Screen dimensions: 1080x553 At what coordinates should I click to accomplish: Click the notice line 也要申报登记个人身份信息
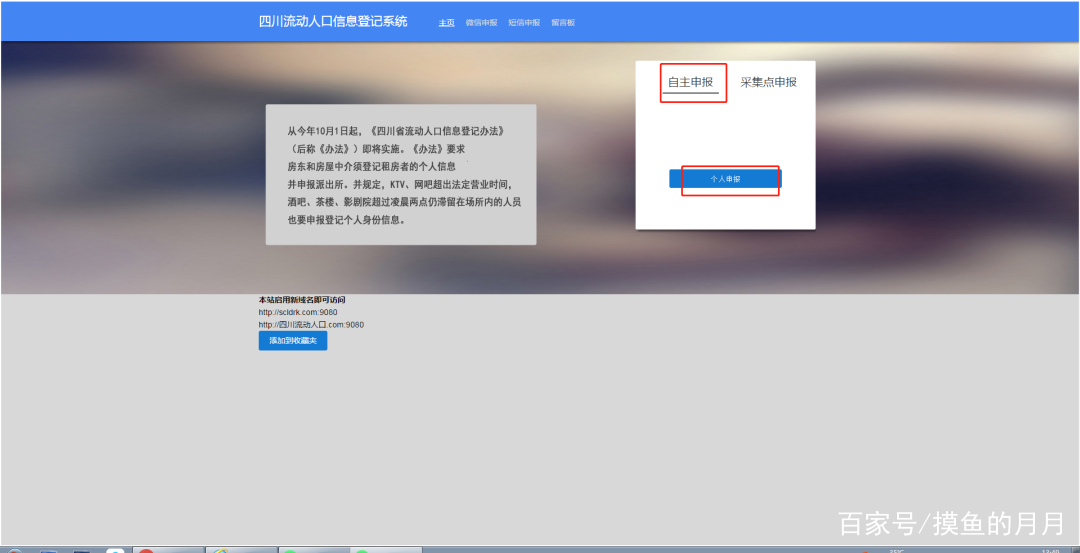(346, 220)
